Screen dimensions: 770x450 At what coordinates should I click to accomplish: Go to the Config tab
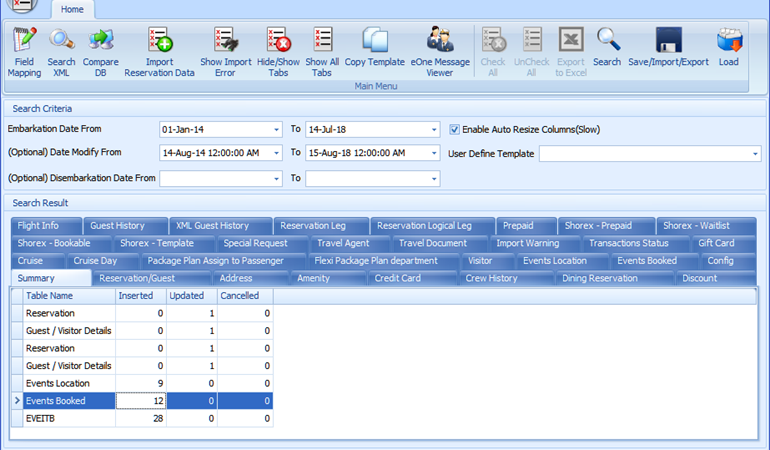click(728, 261)
